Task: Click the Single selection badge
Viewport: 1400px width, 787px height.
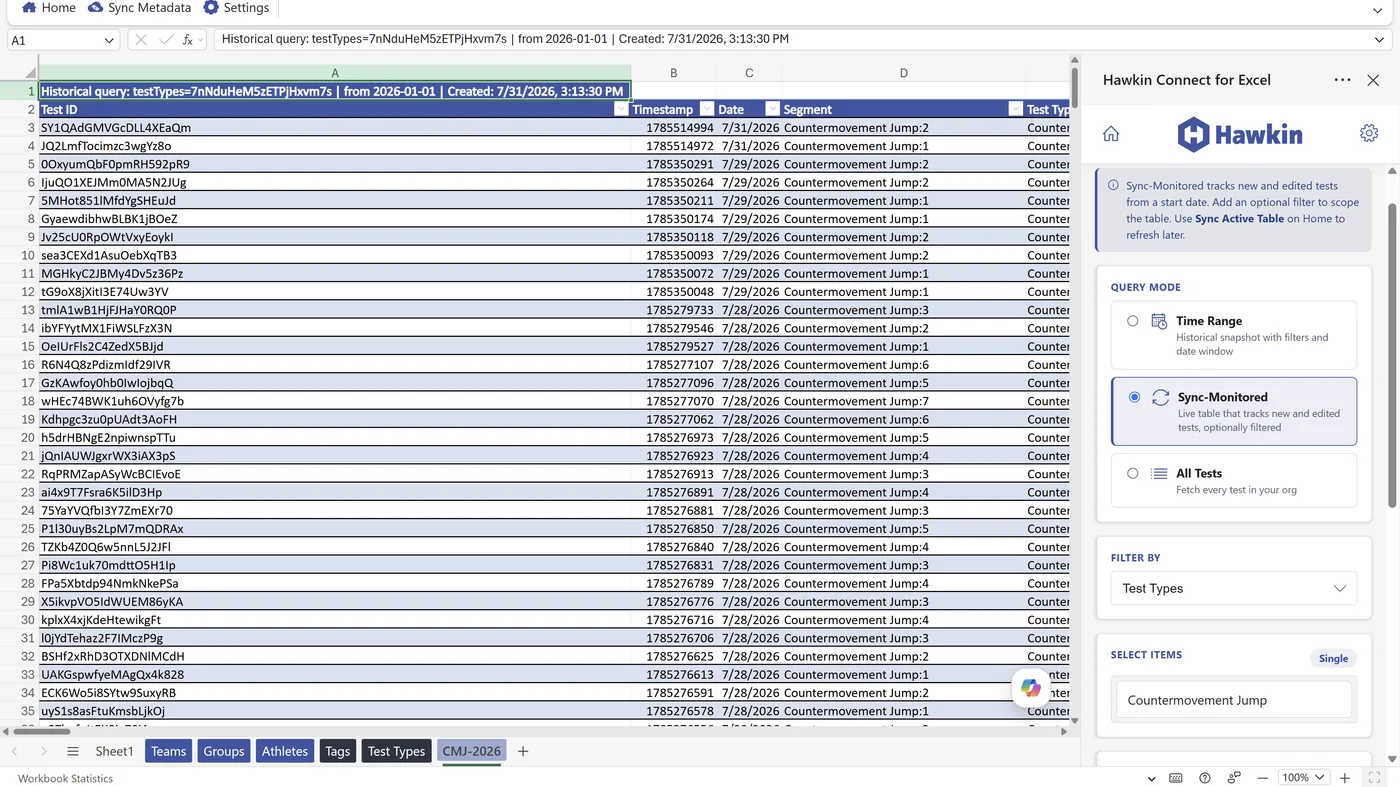Action: [x=1333, y=658]
